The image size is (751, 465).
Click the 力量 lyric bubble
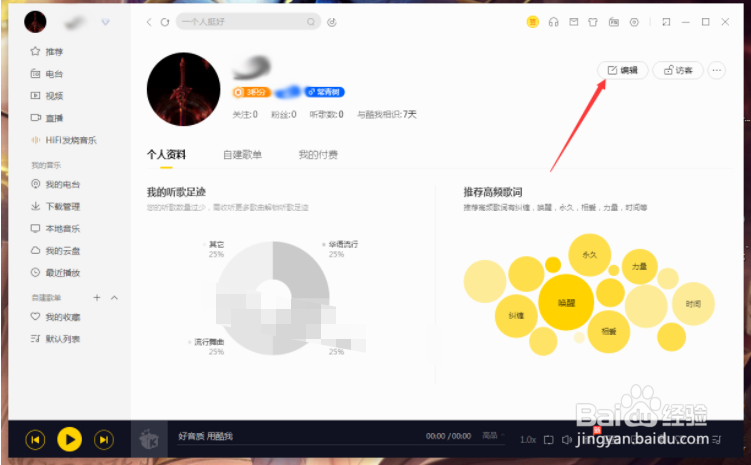coord(639,267)
